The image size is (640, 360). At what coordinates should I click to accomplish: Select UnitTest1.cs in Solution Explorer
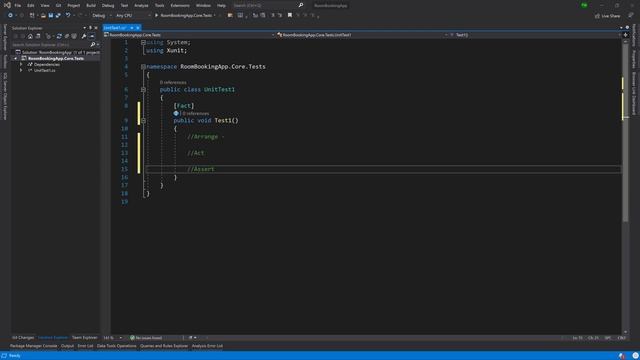[x=44, y=70]
